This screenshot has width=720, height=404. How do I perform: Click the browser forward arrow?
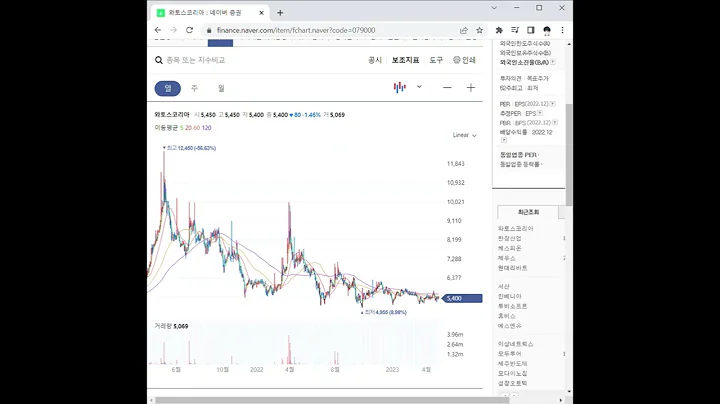[x=174, y=30]
